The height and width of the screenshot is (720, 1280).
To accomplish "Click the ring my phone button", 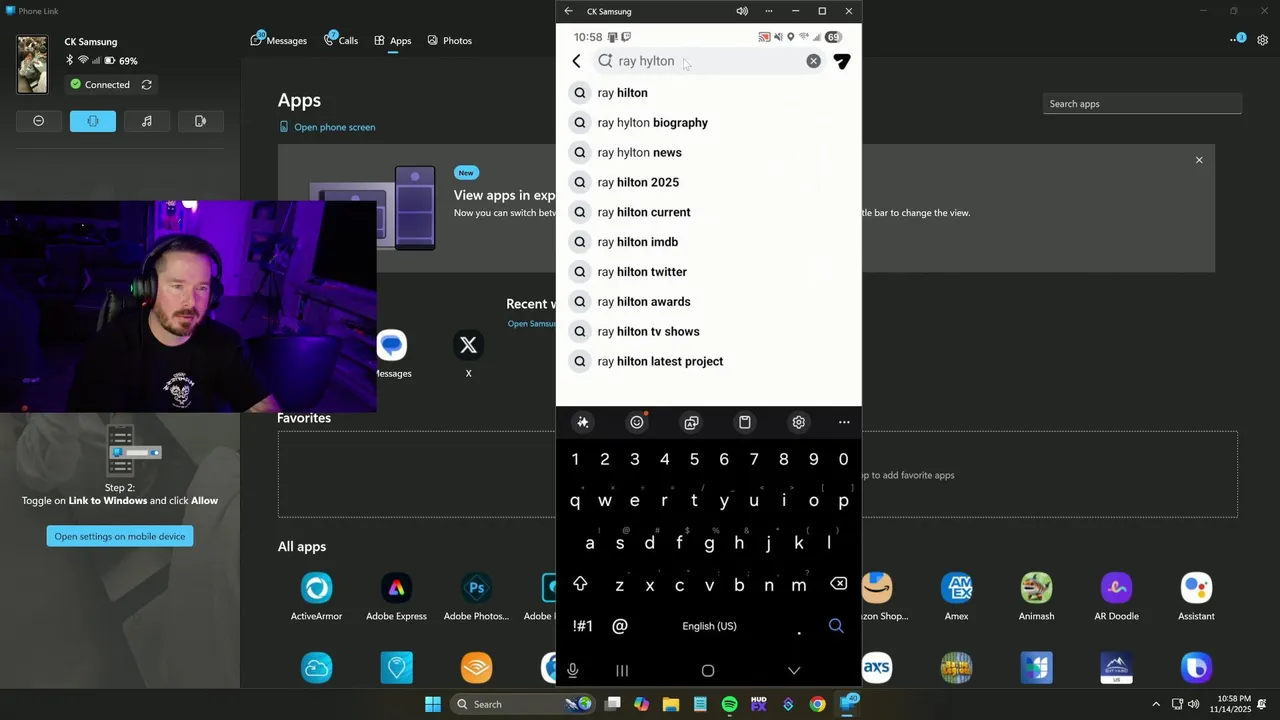I will (200, 121).
